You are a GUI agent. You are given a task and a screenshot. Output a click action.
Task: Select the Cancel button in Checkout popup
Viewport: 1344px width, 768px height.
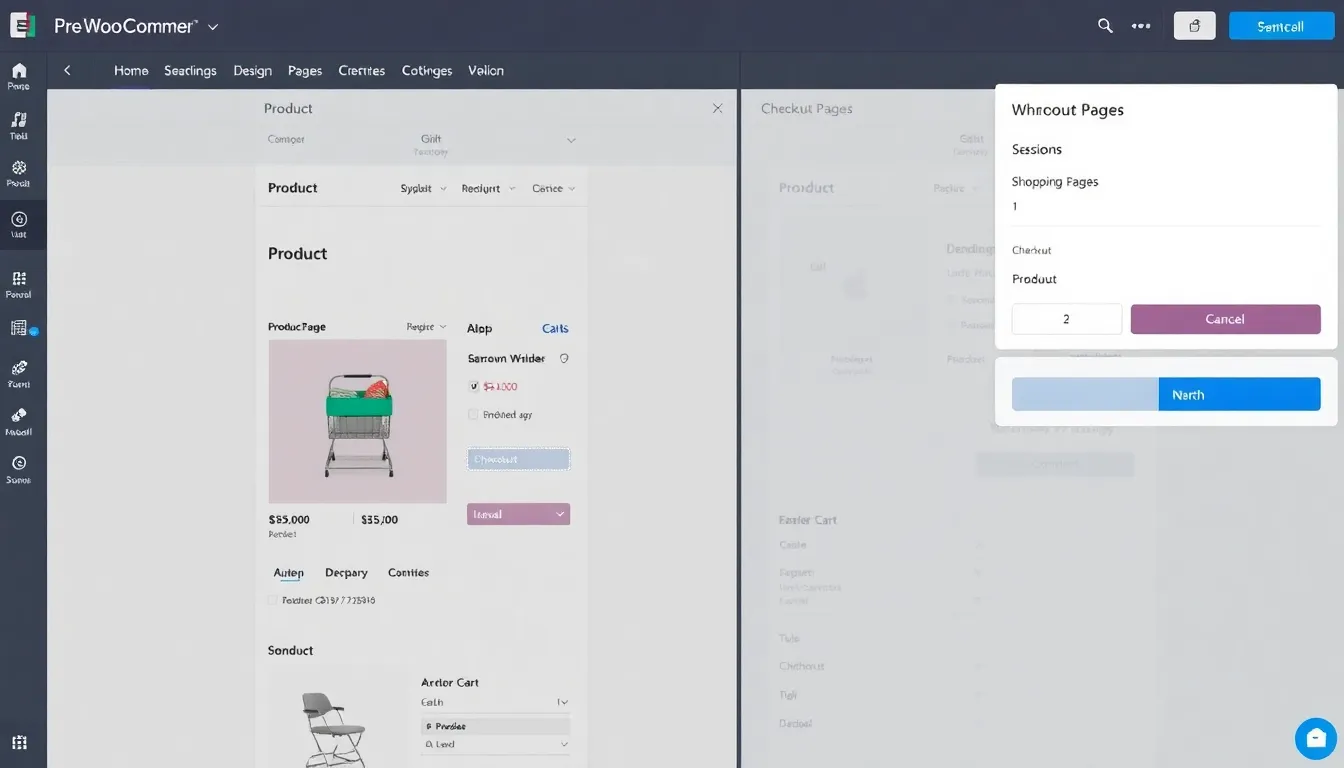[x=1225, y=319]
